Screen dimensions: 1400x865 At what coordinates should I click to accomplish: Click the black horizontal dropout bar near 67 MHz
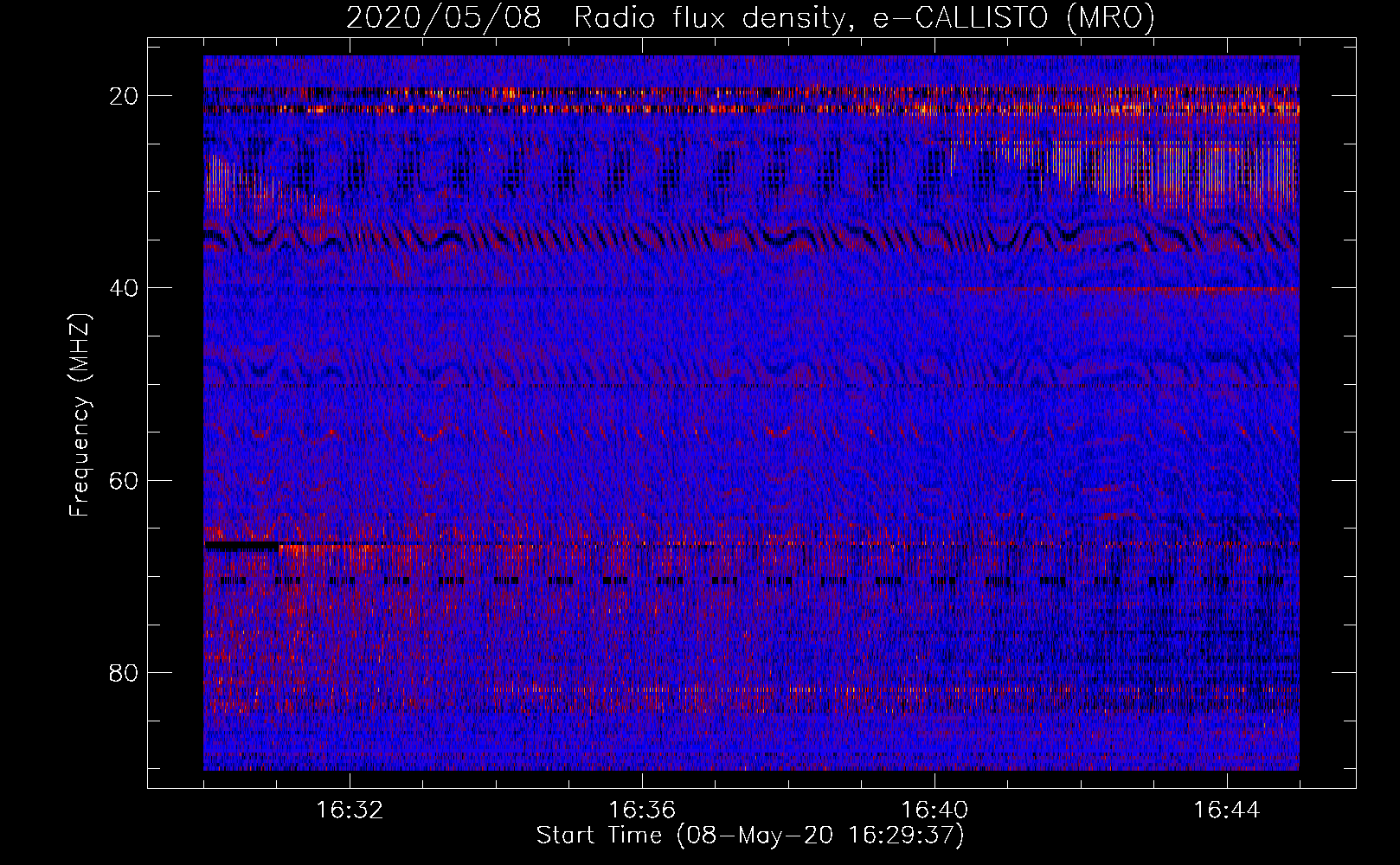pos(242,547)
